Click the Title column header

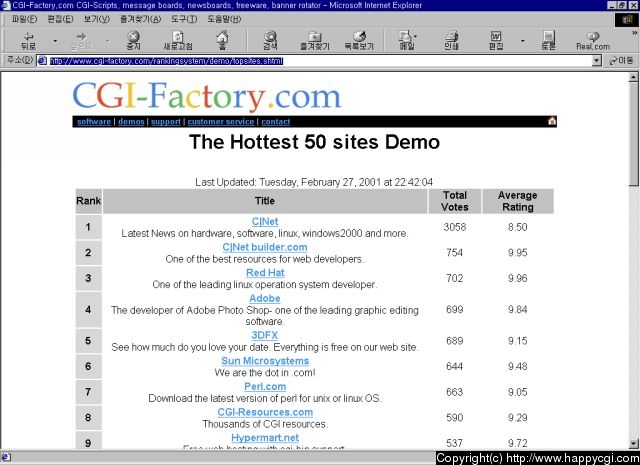point(265,201)
